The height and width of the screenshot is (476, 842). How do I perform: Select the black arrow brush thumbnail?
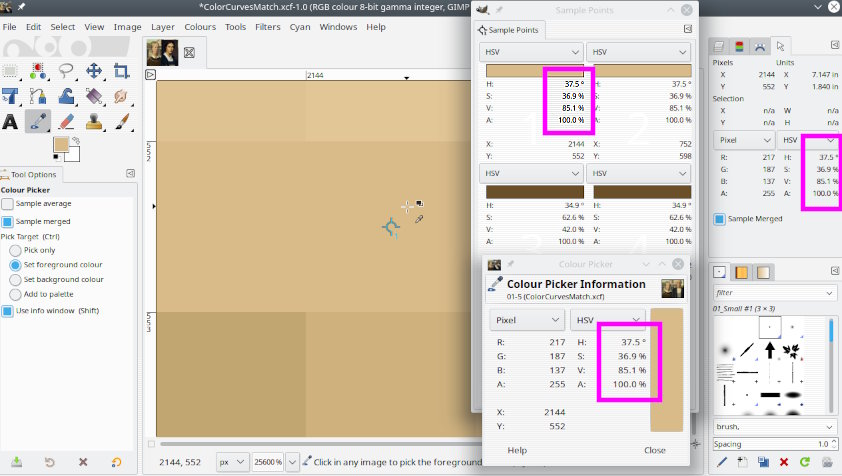pos(770,350)
